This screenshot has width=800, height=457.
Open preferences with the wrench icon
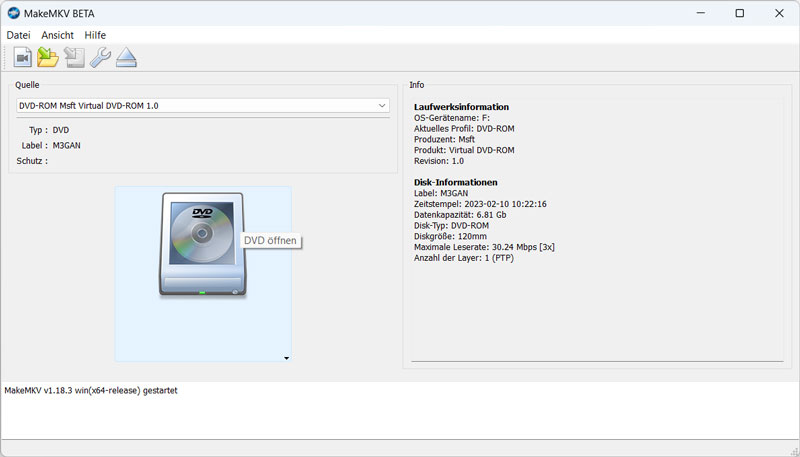[x=100, y=58]
